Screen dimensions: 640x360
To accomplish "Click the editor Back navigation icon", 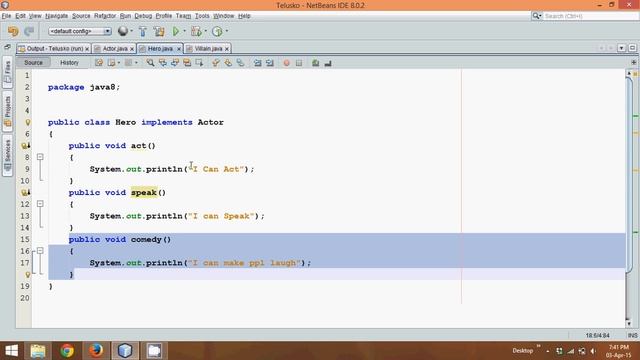I will [x=111, y=63].
